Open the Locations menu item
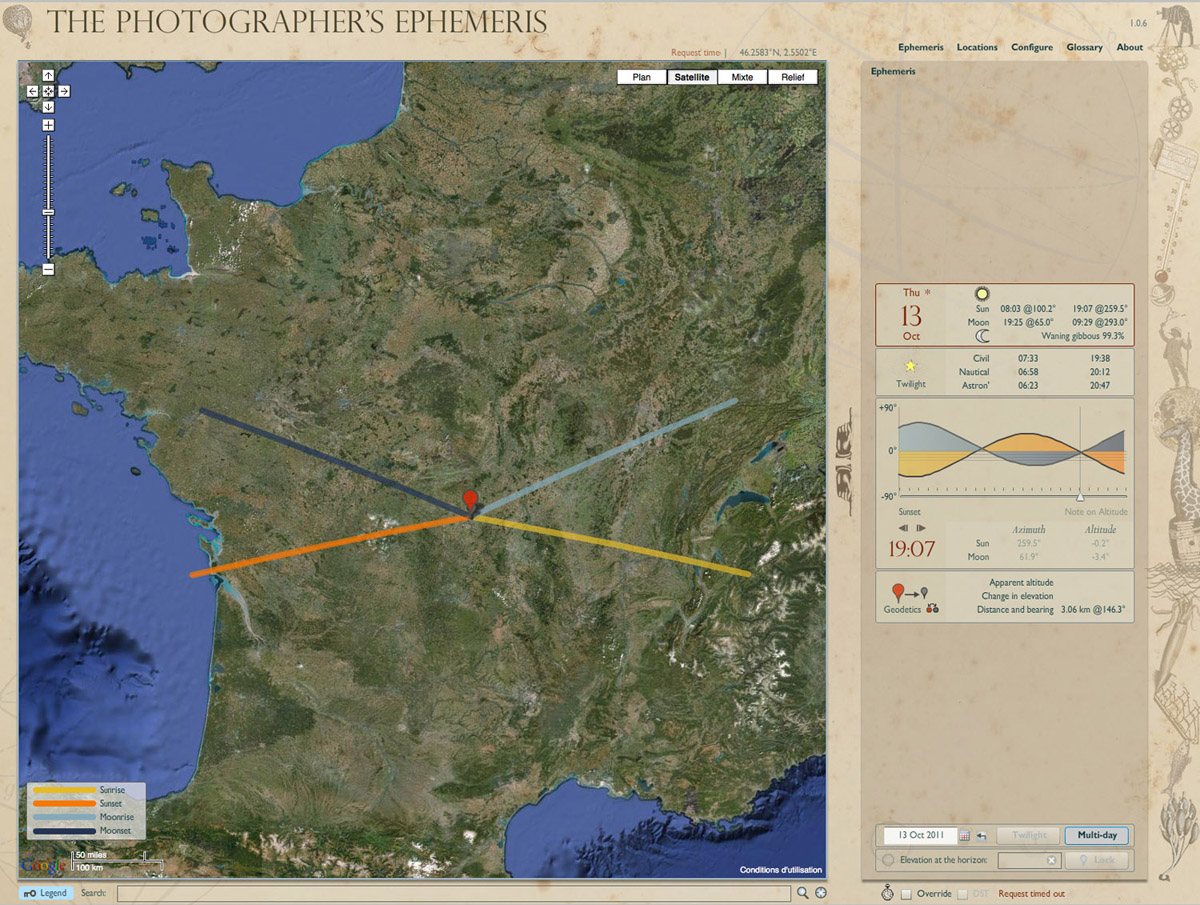The width and height of the screenshot is (1200, 905). point(977,47)
